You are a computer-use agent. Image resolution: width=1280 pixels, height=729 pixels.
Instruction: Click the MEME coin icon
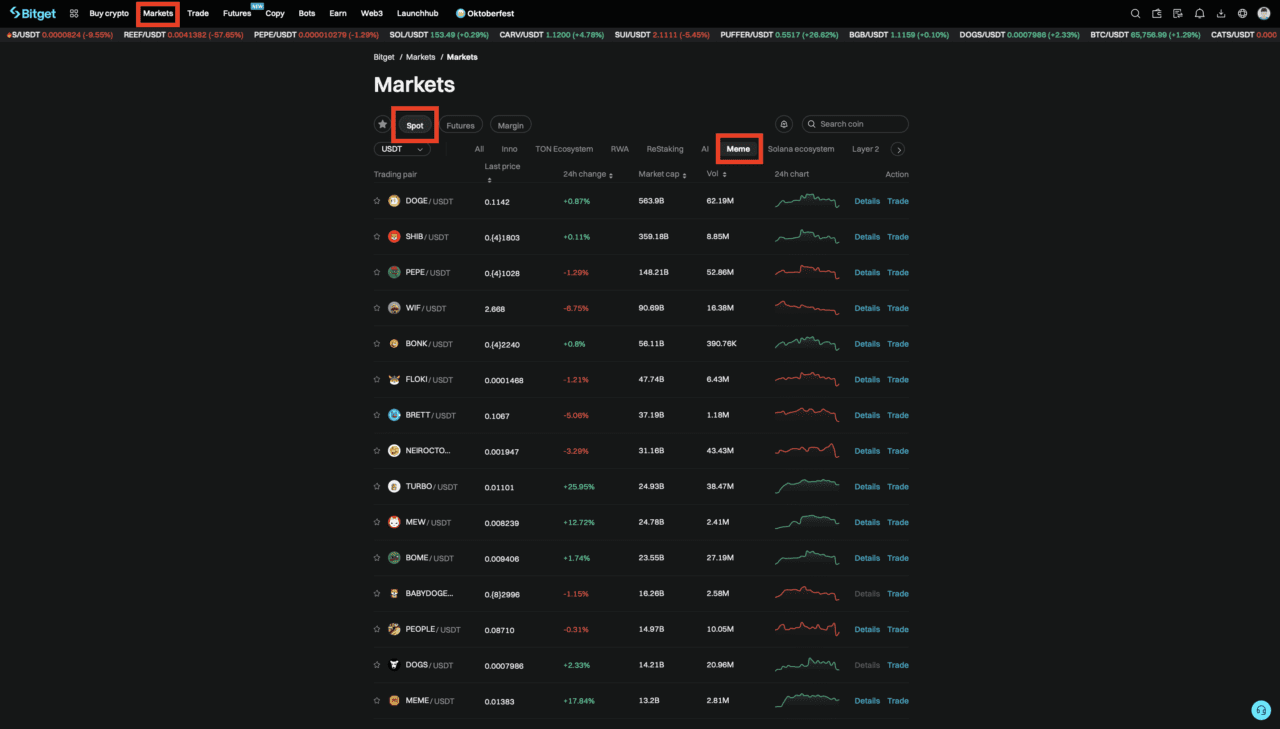point(394,701)
